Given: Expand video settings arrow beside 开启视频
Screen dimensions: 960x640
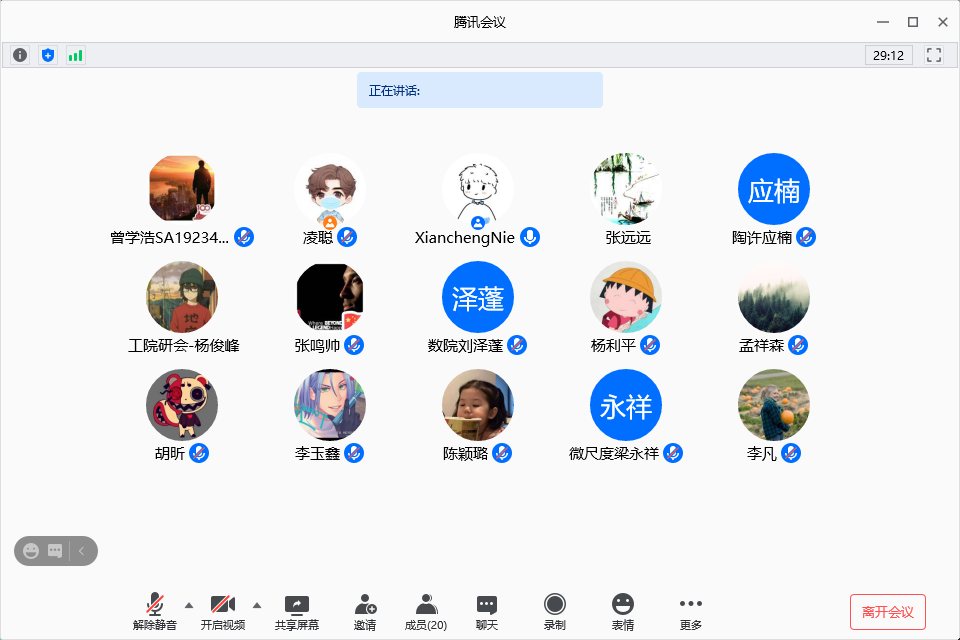Looking at the screenshot, I should (x=257, y=604).
